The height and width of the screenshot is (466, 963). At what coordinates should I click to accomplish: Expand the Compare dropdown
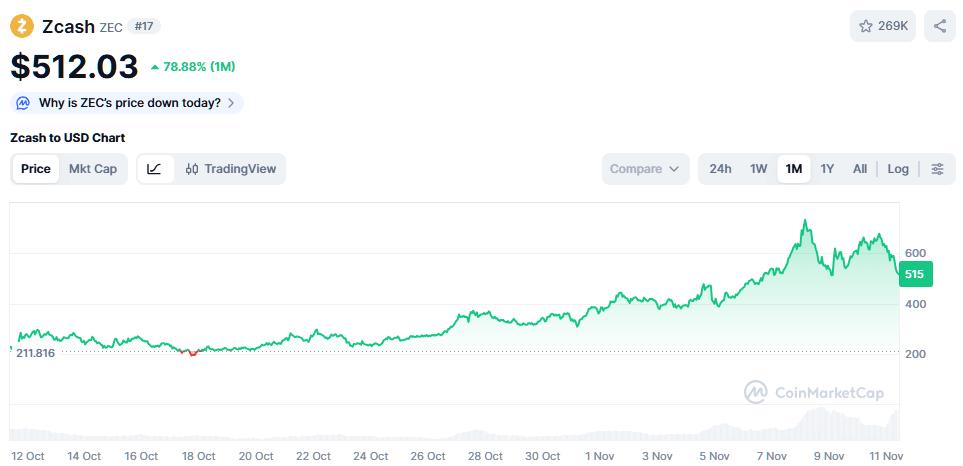pos(646,169)
